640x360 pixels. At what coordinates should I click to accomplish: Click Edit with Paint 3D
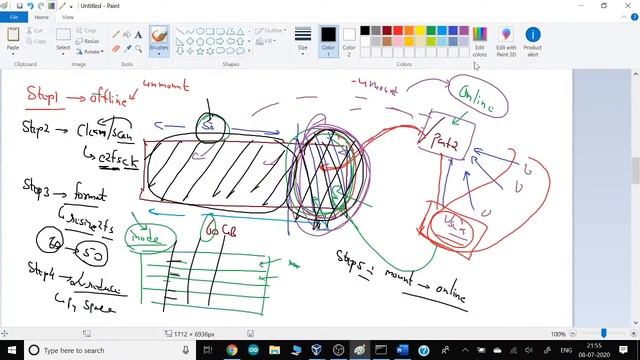click(506, 41)
